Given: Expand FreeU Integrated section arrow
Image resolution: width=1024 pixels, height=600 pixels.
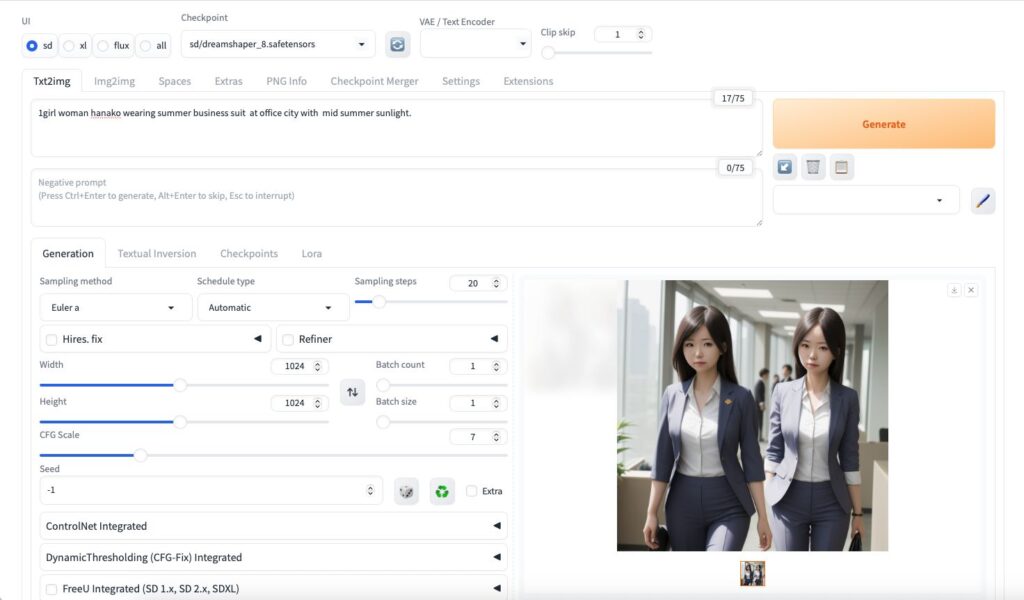Looking at the screenshot, I should 497,588.
